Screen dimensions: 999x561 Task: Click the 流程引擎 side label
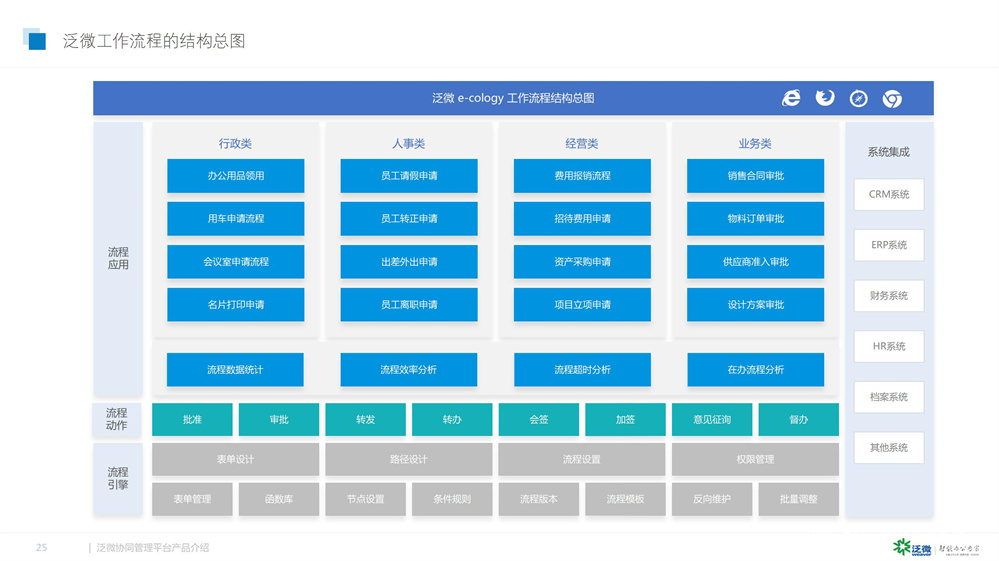pos(118,478)
